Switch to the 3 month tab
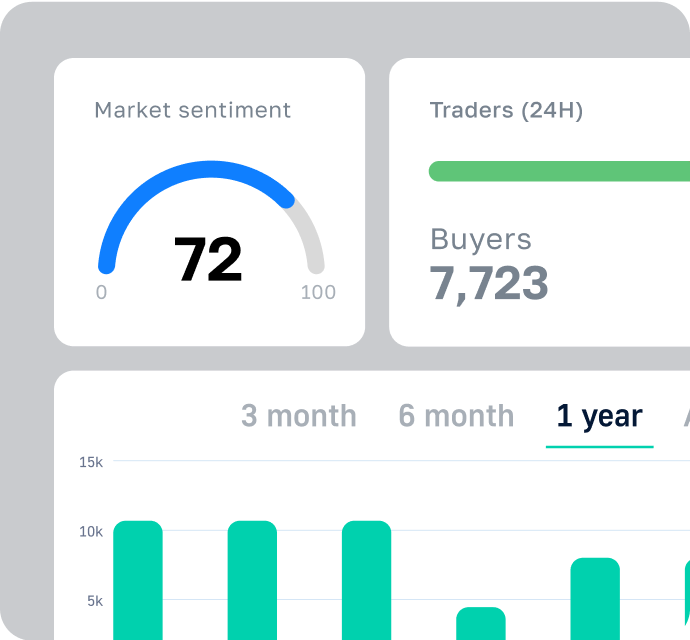Viewport: 690px width, 640px height. click(x=299, y=416)
